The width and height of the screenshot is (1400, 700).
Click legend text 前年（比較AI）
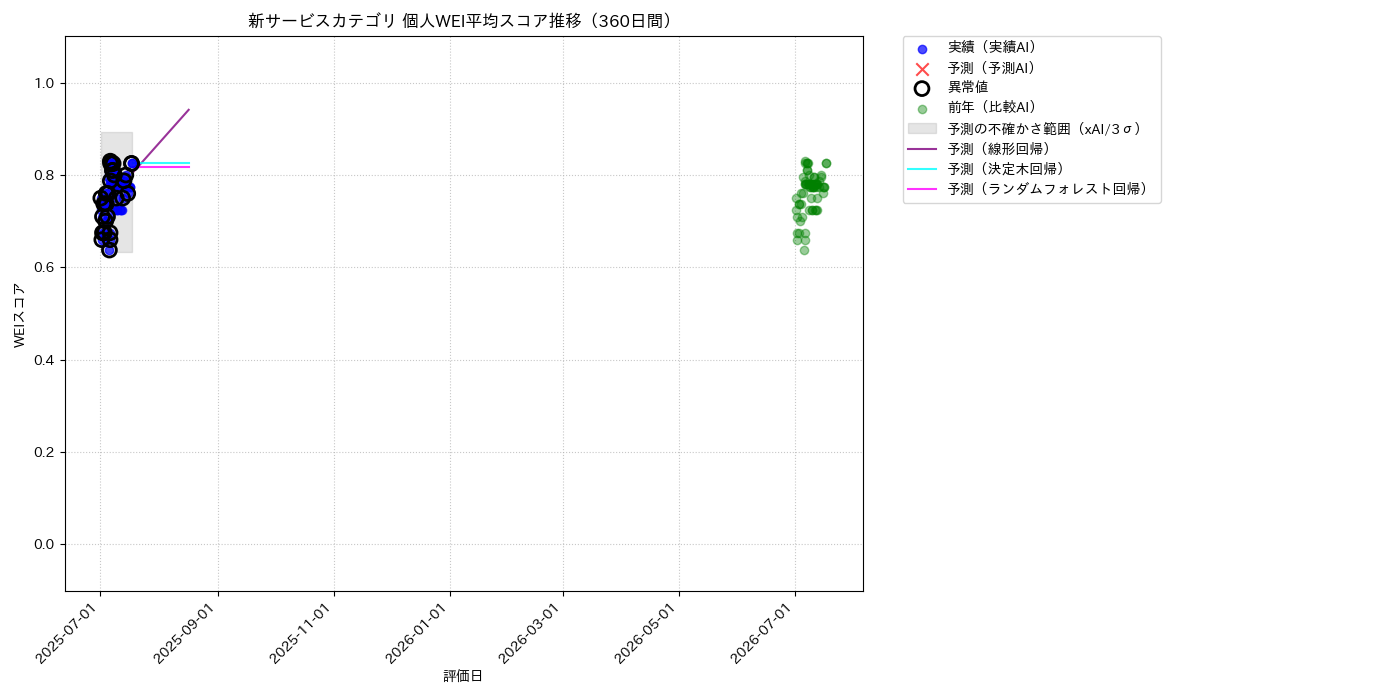pos(995,108)
